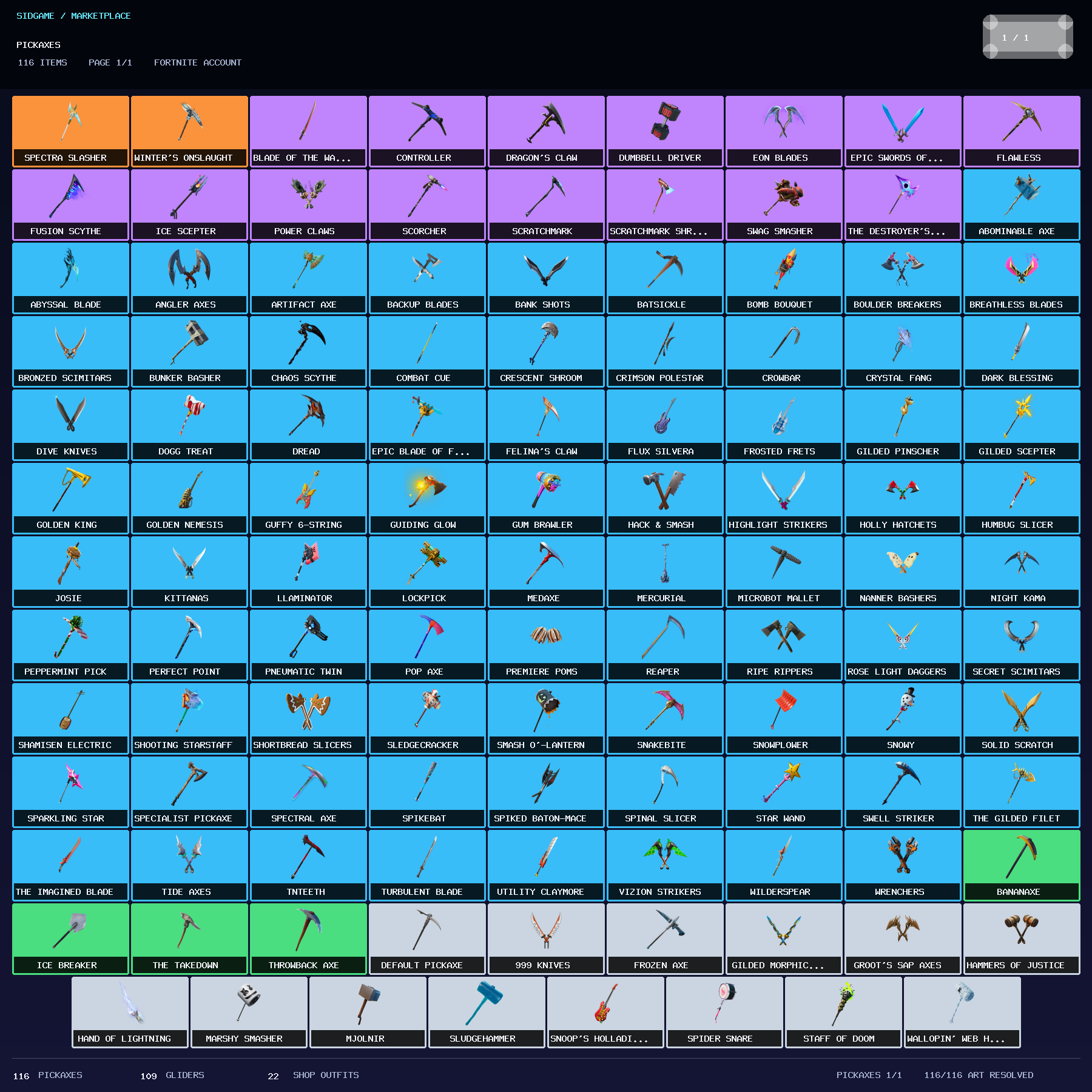Choose the Mjolnir hammer icon
Viewport: 1092px width, 1092px height.
click(368, 1003)
